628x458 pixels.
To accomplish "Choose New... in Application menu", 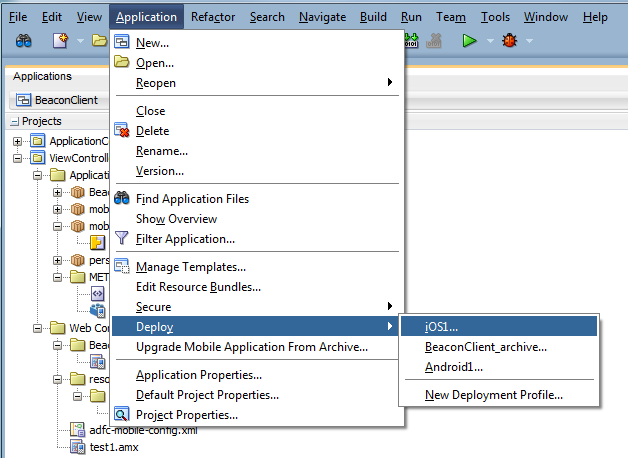I will (x=258, y=43).
